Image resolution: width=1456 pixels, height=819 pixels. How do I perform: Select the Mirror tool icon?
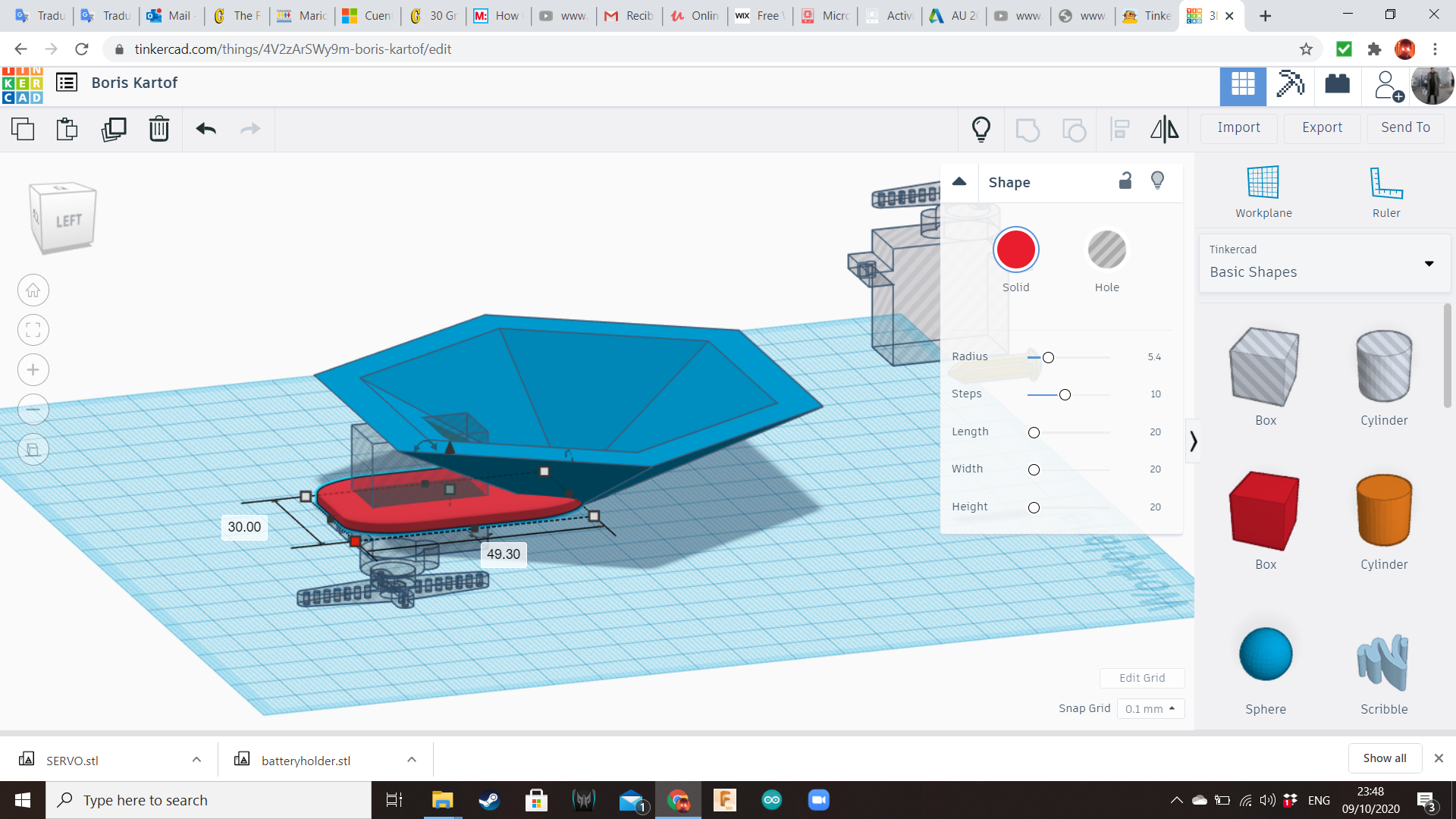tap(1164, 129)
